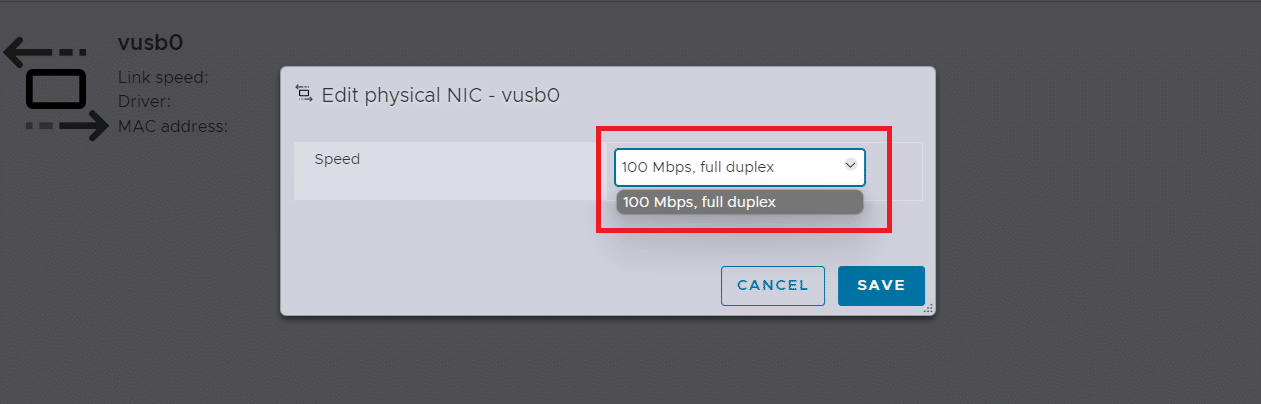The width and height of the screenshot is (1261, 404).
Task: Click the right-pointing arrow of the NIC icon
Action: tap(67, 126)
